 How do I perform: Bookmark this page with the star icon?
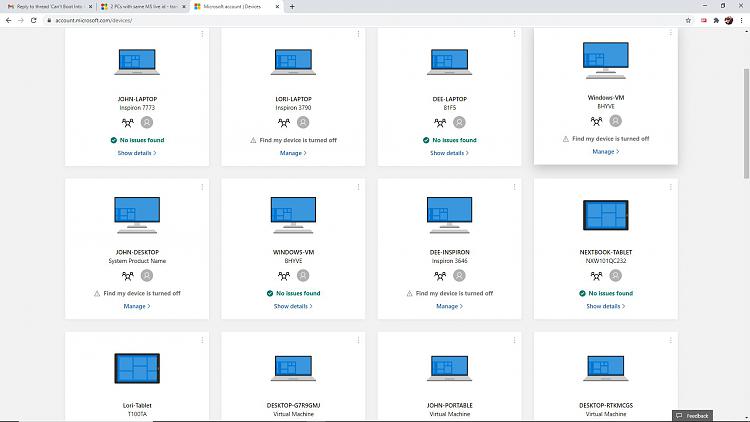pyautogui.click(x=688, y=20)
